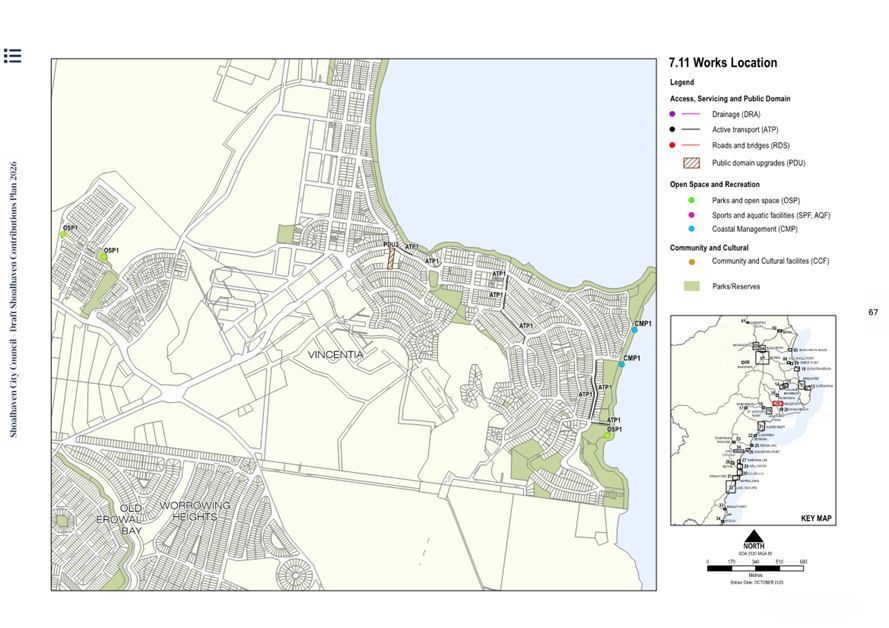Select the Drainage (DRA) purple legend symbol
Screen dimensions: 889x628
click(x=670, y=115)
